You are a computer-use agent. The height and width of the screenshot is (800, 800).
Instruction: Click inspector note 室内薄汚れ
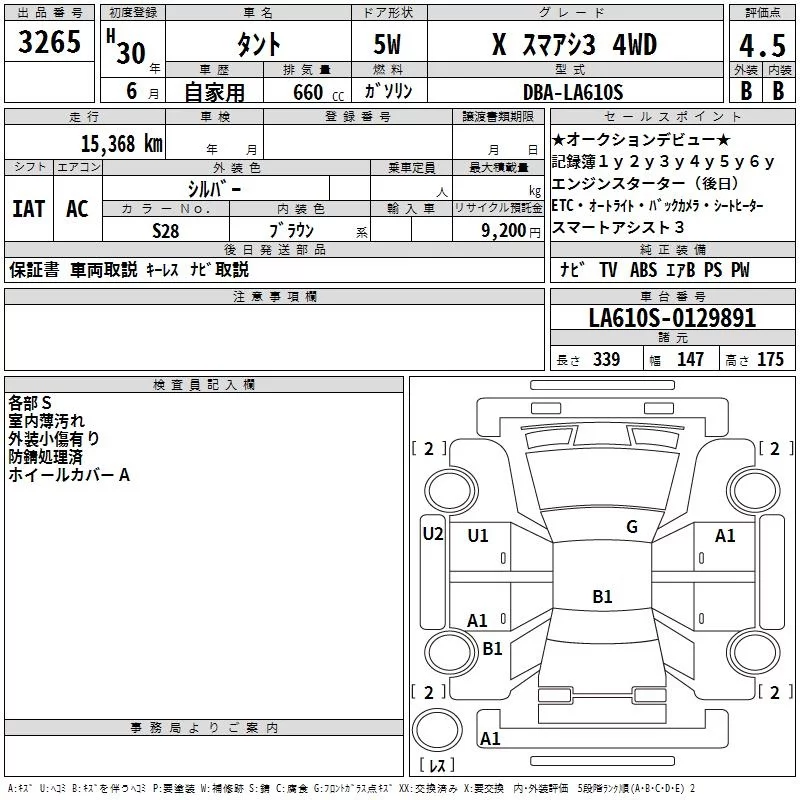[x=46, y=421]
